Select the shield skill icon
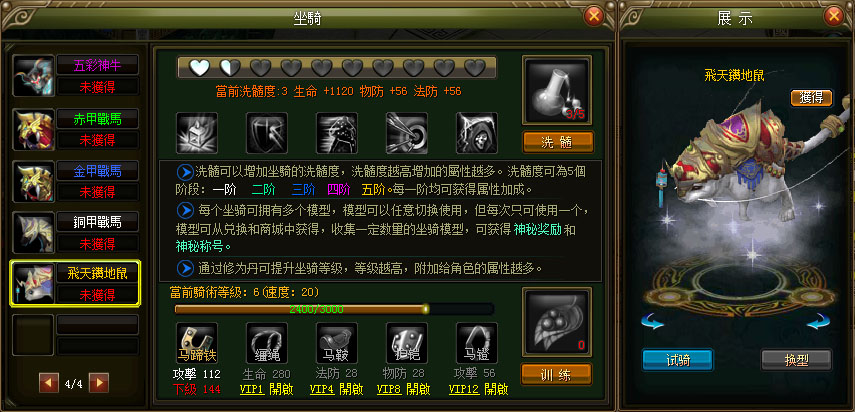 click(267, 133)
